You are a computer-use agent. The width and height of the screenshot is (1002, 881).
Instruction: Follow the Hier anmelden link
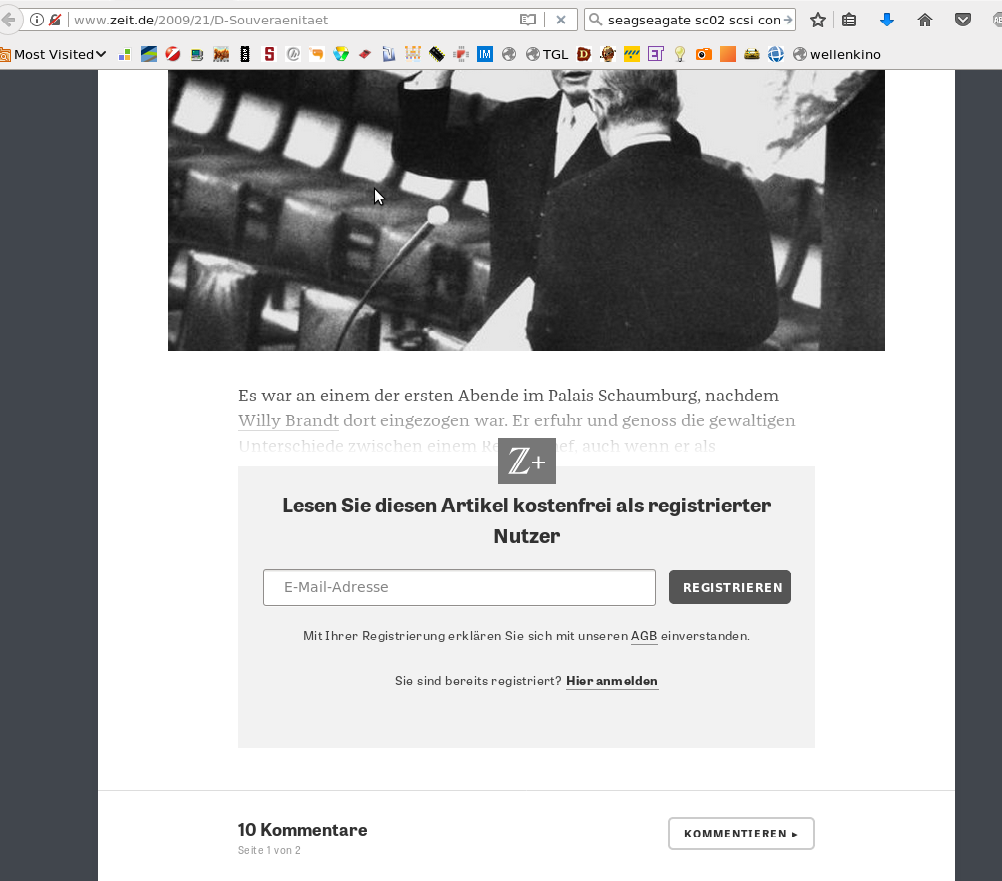(612, 681)
